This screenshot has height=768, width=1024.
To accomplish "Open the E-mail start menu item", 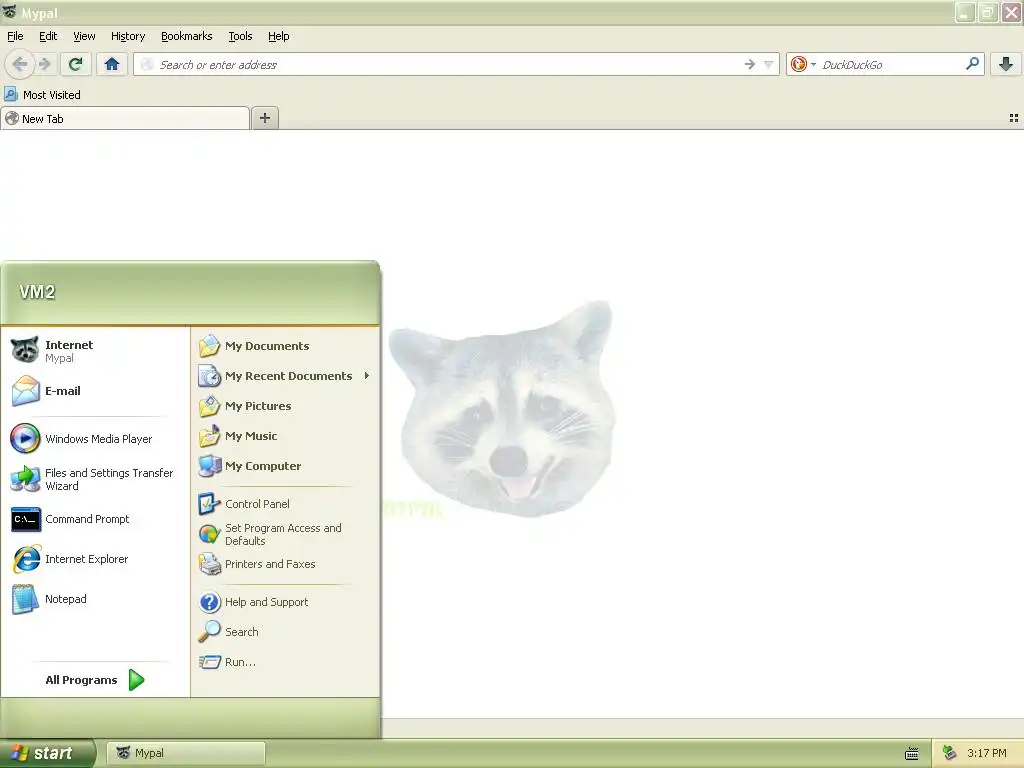I will pos(95,391).
